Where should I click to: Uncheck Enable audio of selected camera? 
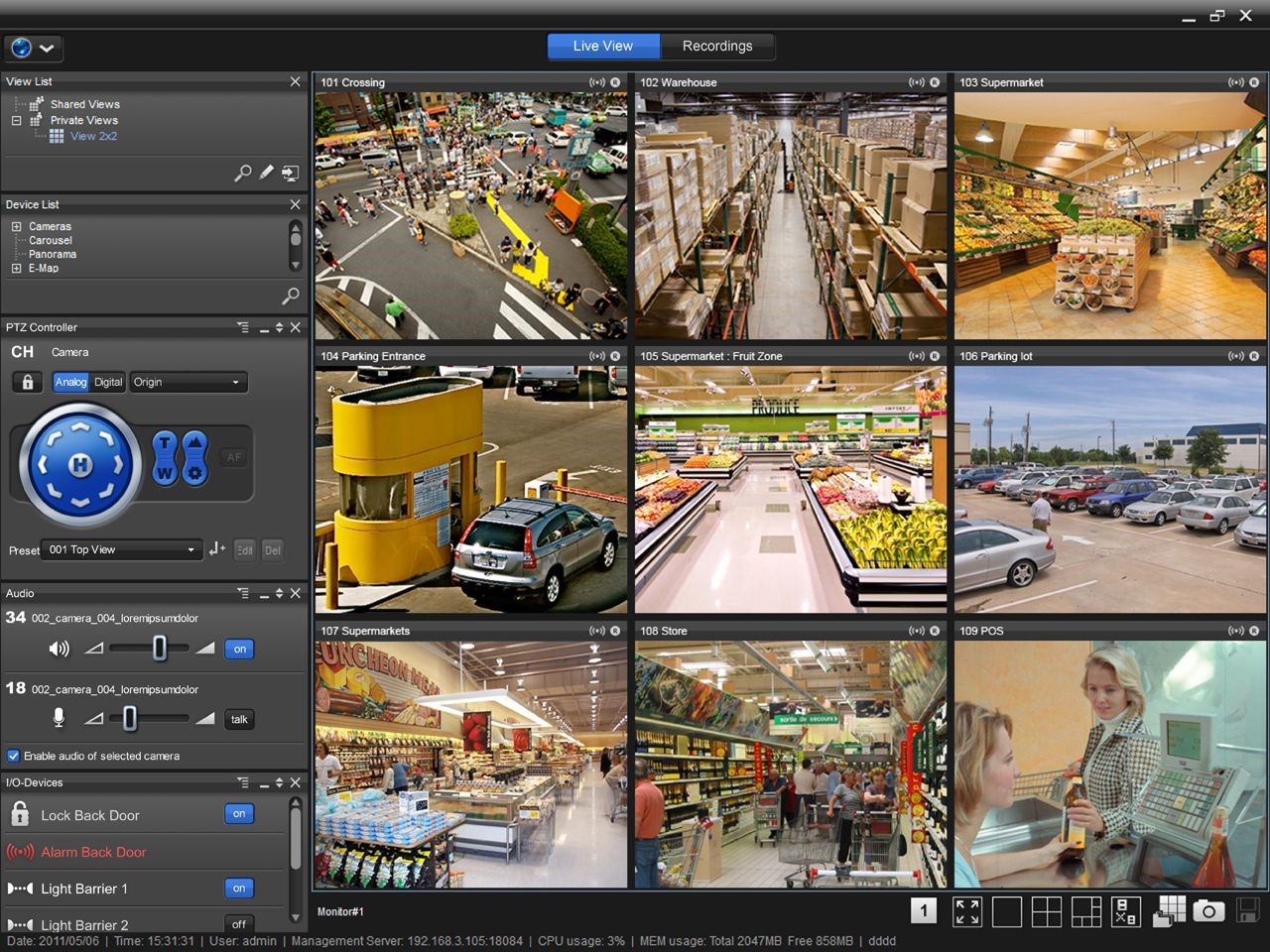[x=13, y=756]
